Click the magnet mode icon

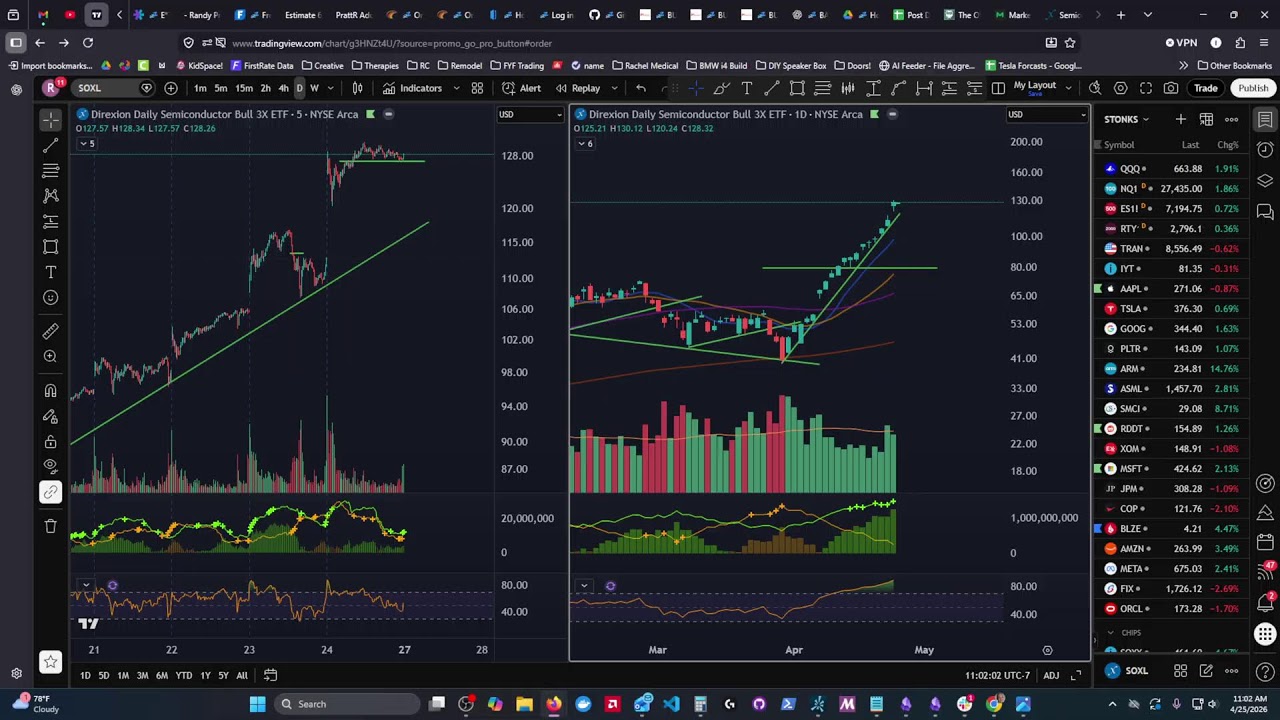click(x=51, y=391)
